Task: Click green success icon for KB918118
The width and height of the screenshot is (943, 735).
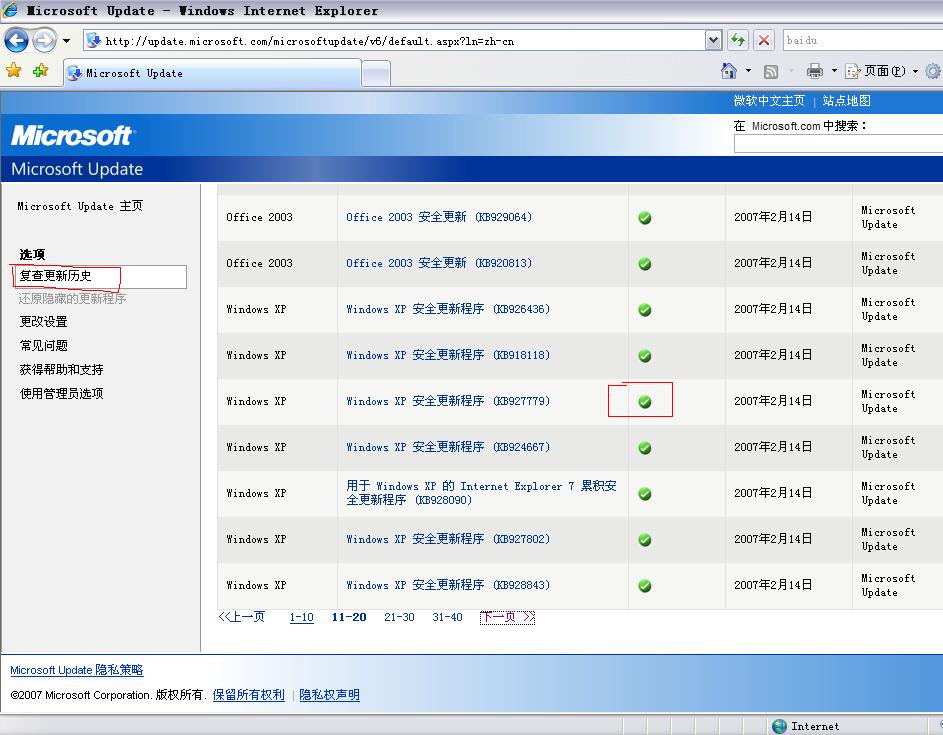Action: click(x=645, y=356)
